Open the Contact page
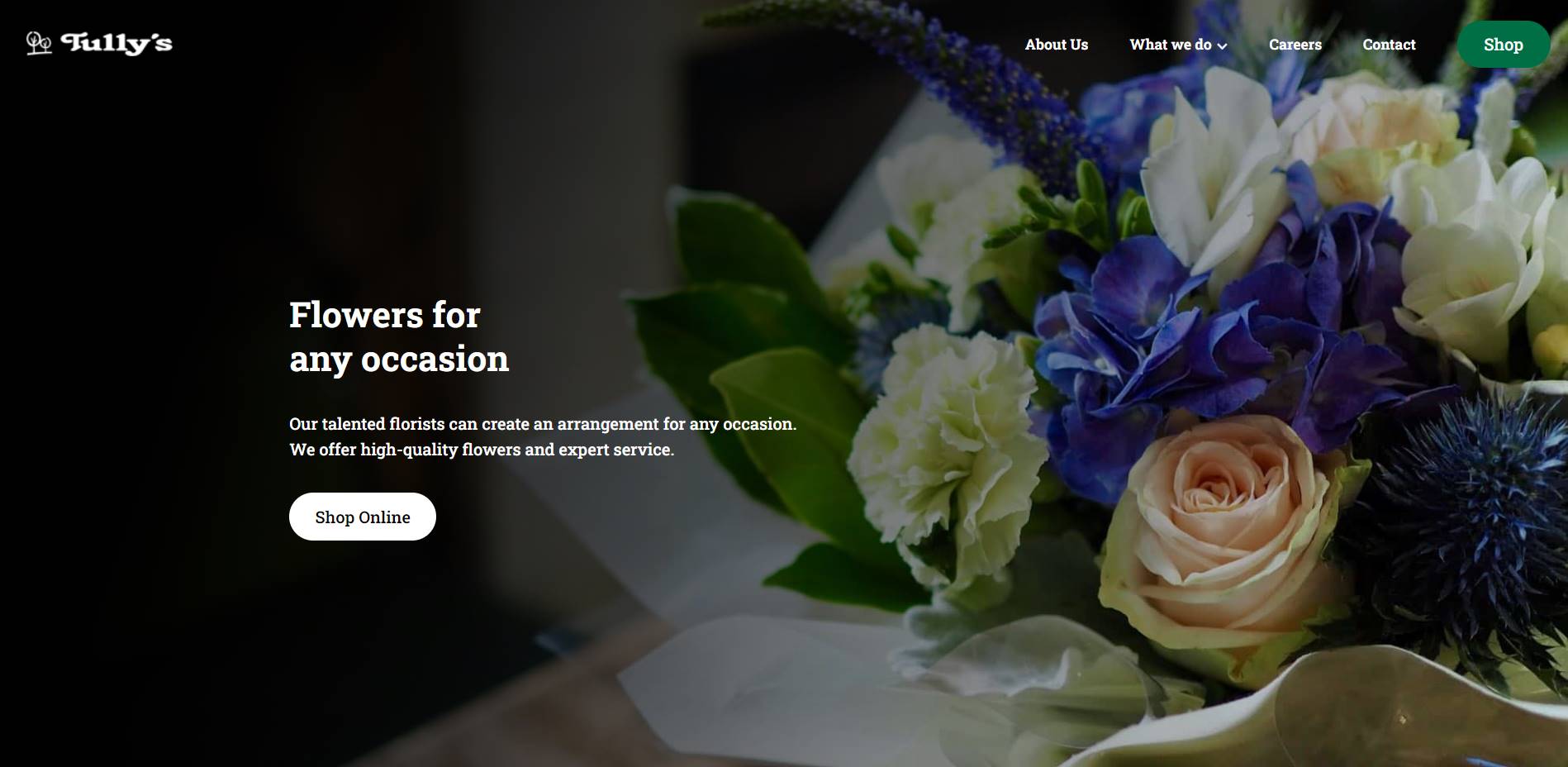 click(1389, 45)
